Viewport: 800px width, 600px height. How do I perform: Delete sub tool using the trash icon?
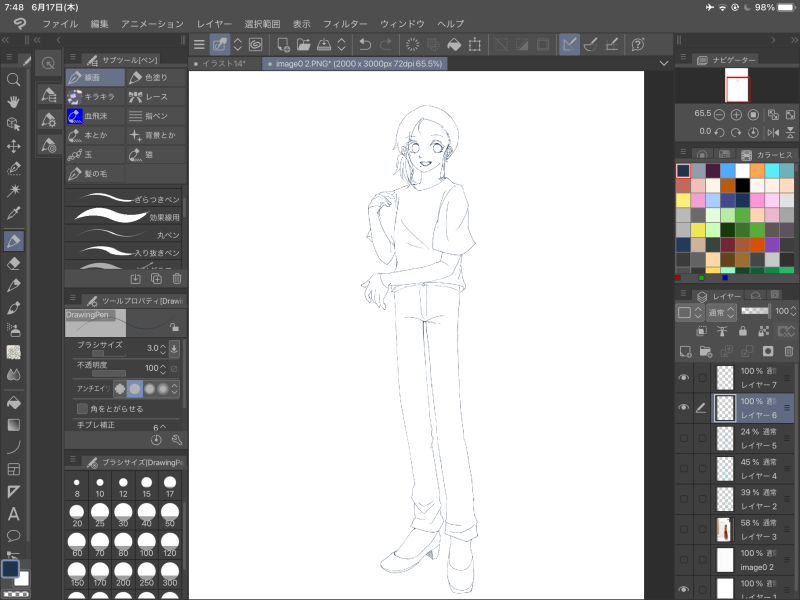point(177,279)
